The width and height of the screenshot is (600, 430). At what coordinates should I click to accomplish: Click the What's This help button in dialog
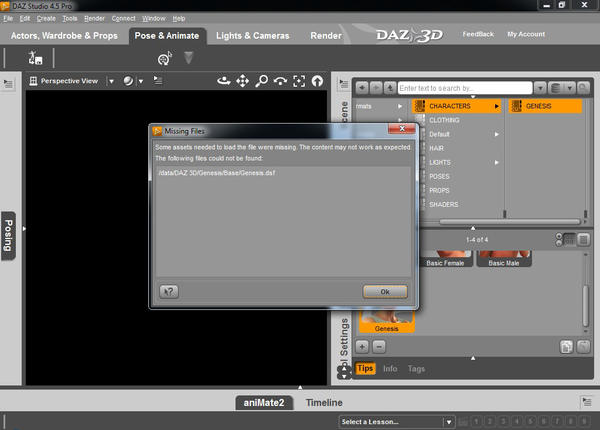tap(169, 292)
